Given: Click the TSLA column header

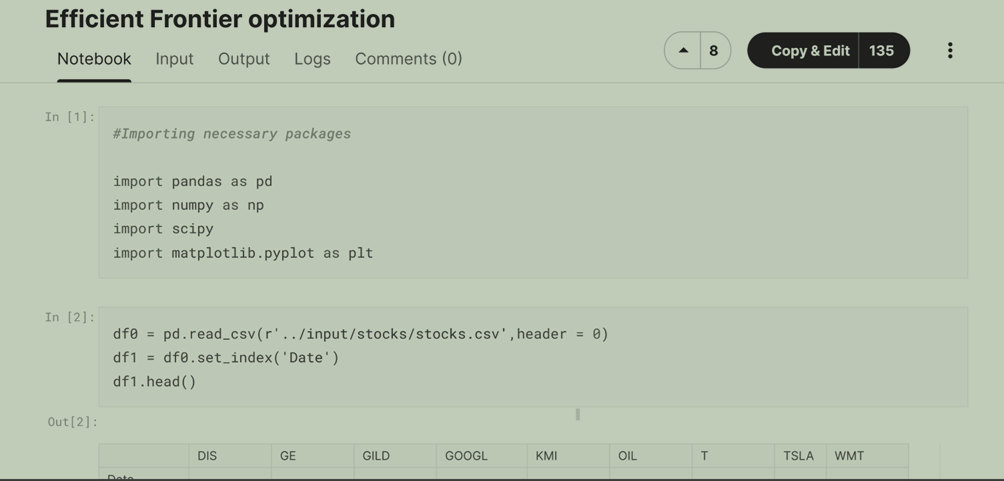Looking at the screenshot, I should coord(798,456).
